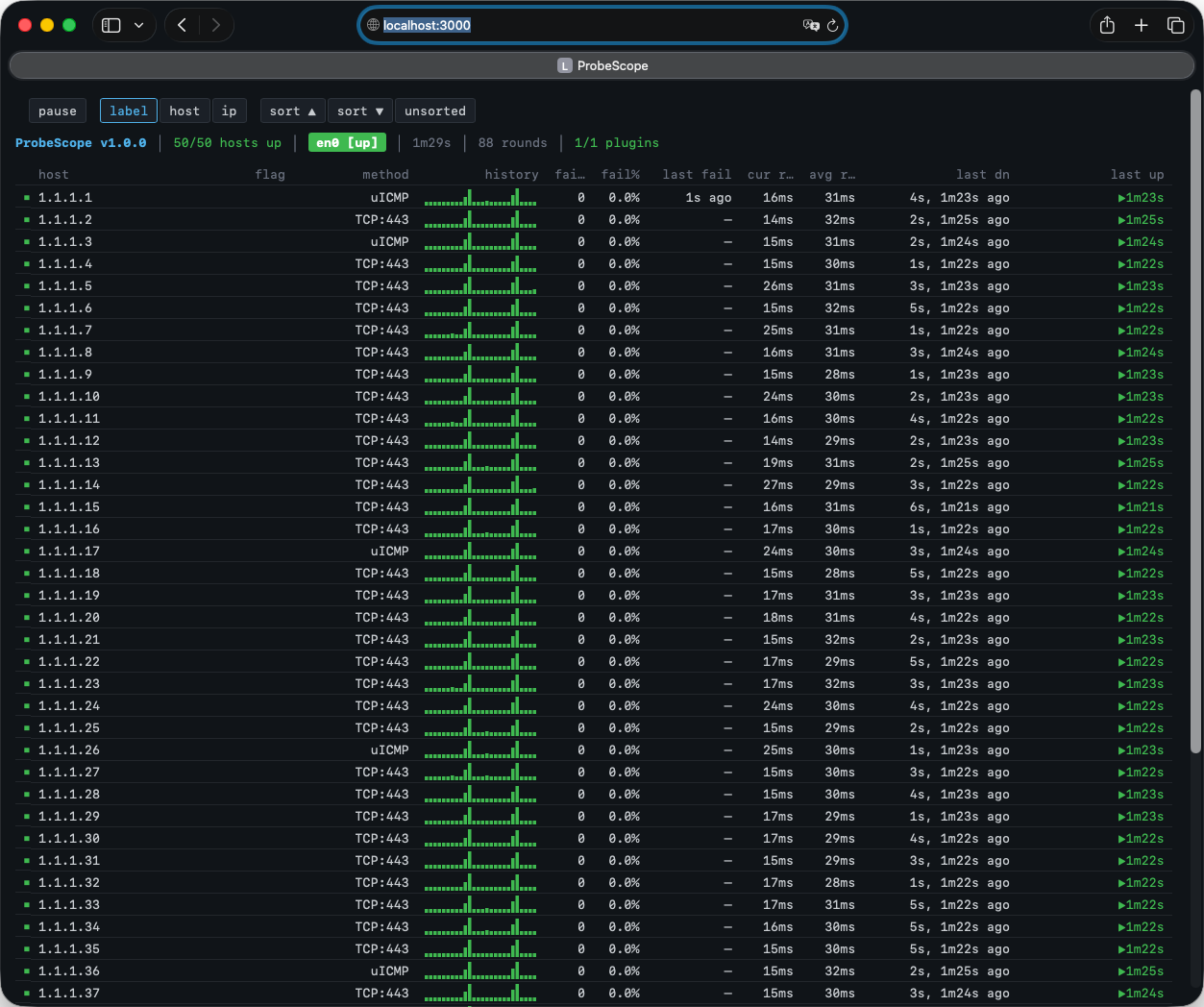1204x1007 pixels.
Task: Select host row 1.1.1.37
Action: (594, 993)
